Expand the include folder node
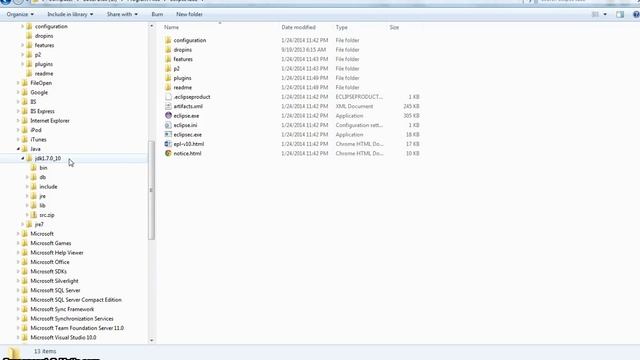The width and height of the screenshot is (640, 360). [x=27, y=187]
